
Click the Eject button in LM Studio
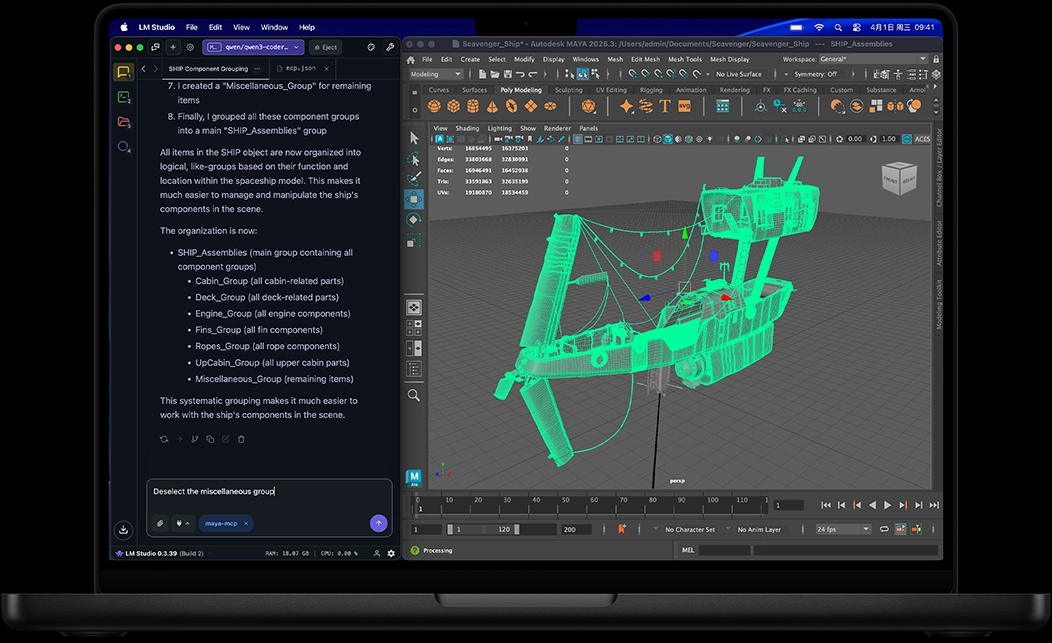(325, 47)
